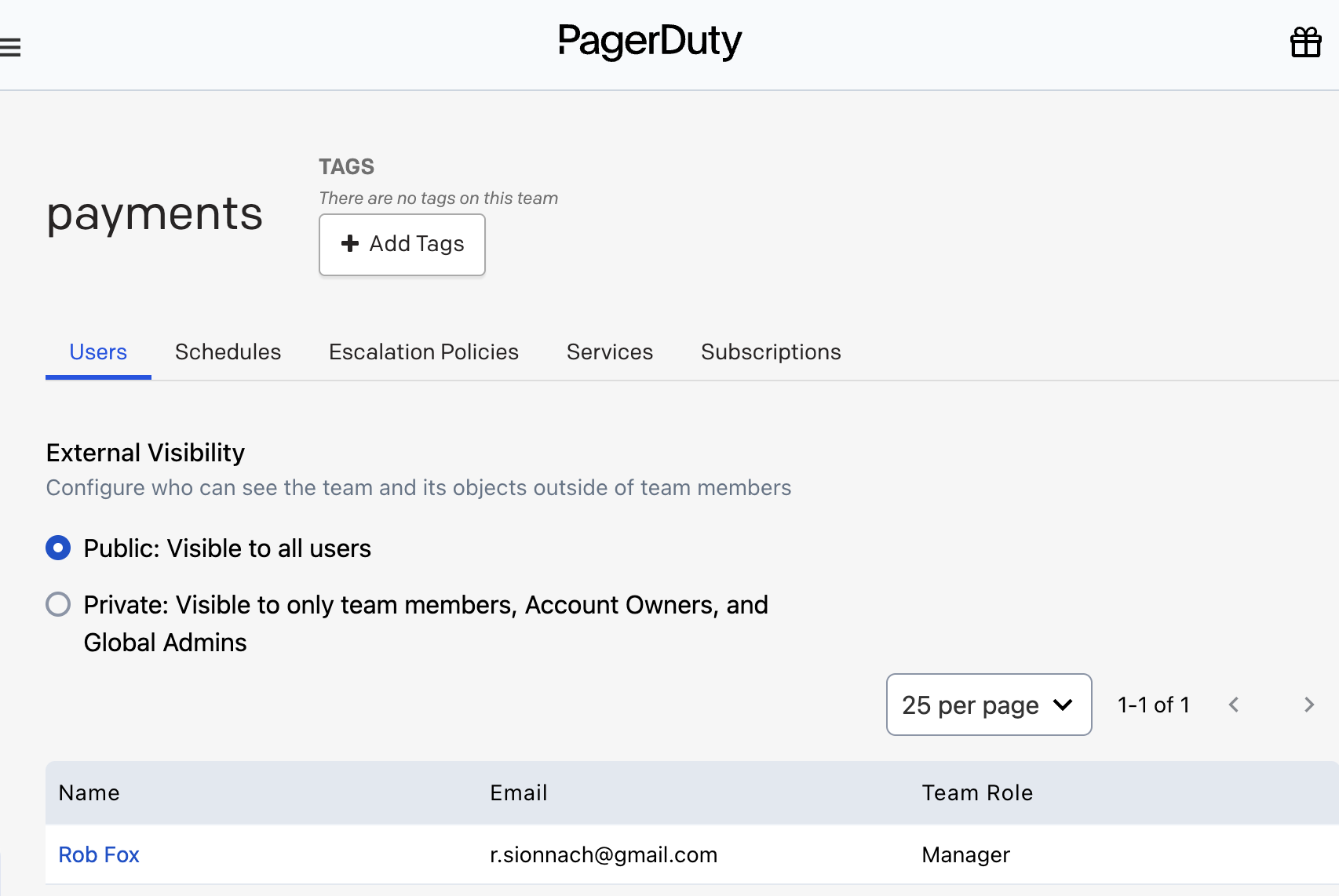Open the 25 per page dropdown
The width and height of the screenshot is (1339, 896).
click(x=988, y=705)
